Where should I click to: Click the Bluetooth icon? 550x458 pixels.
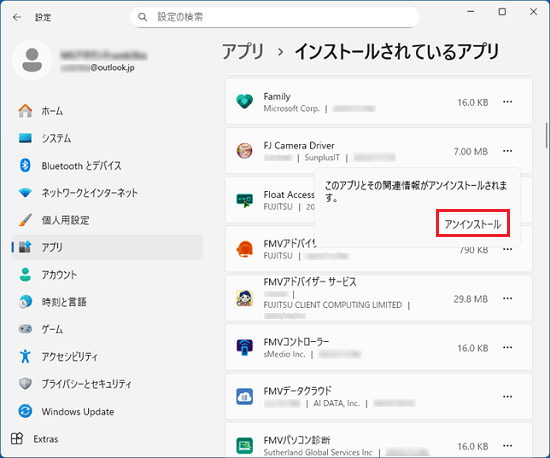[x=25, y=165]
